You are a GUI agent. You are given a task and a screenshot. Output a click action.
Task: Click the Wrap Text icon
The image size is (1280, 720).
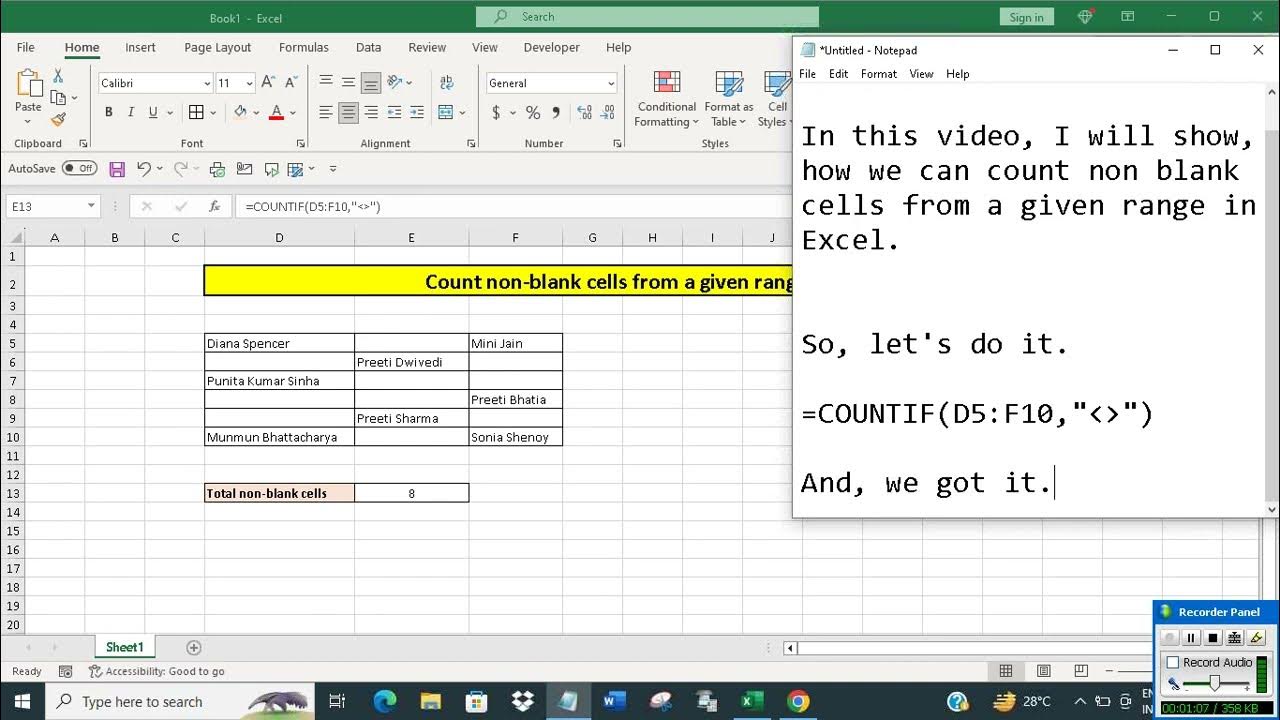pyautogui.click(x=446, y=82)
